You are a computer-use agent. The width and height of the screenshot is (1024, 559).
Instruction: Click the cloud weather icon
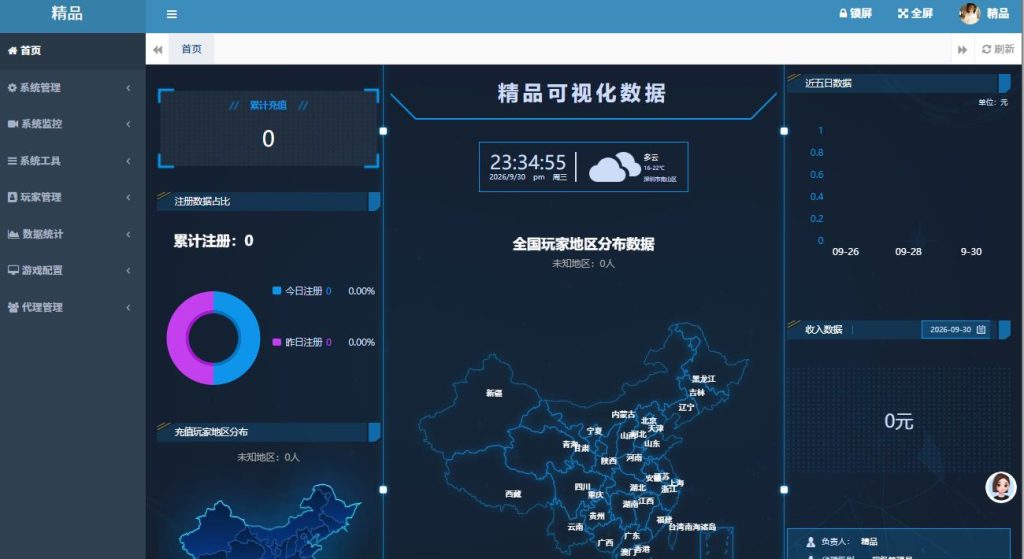tap(615, 167)
